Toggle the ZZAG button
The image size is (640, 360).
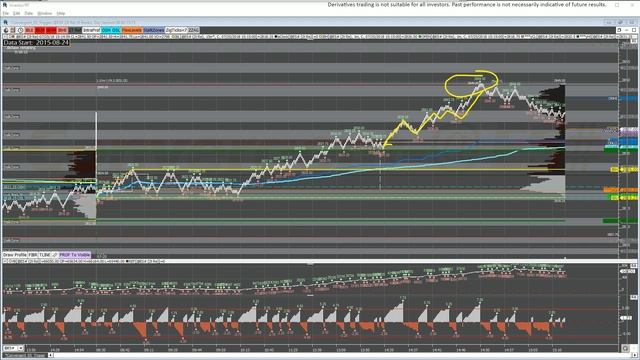[193, 30]
